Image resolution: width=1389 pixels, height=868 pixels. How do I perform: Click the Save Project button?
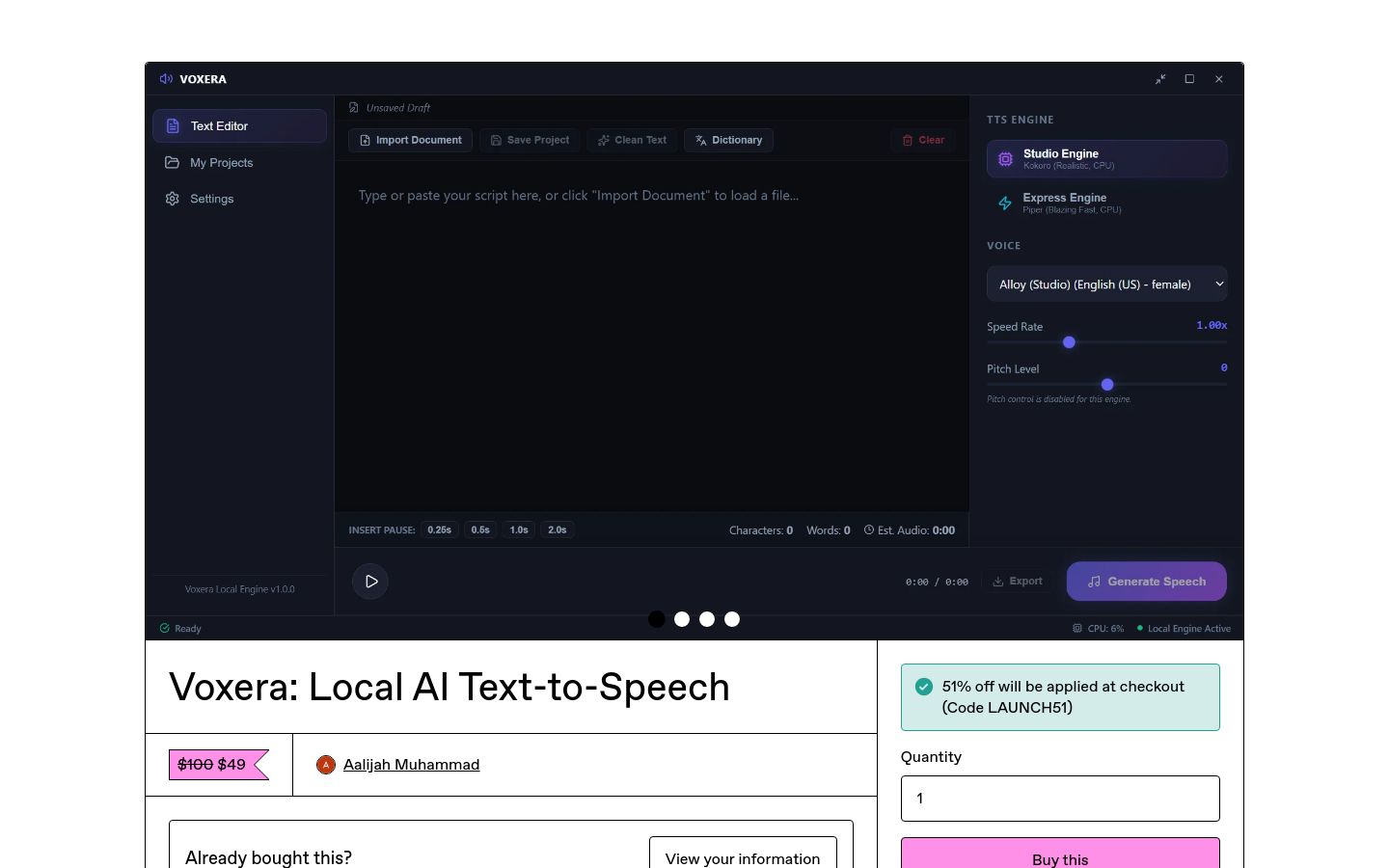click(530, 140)
